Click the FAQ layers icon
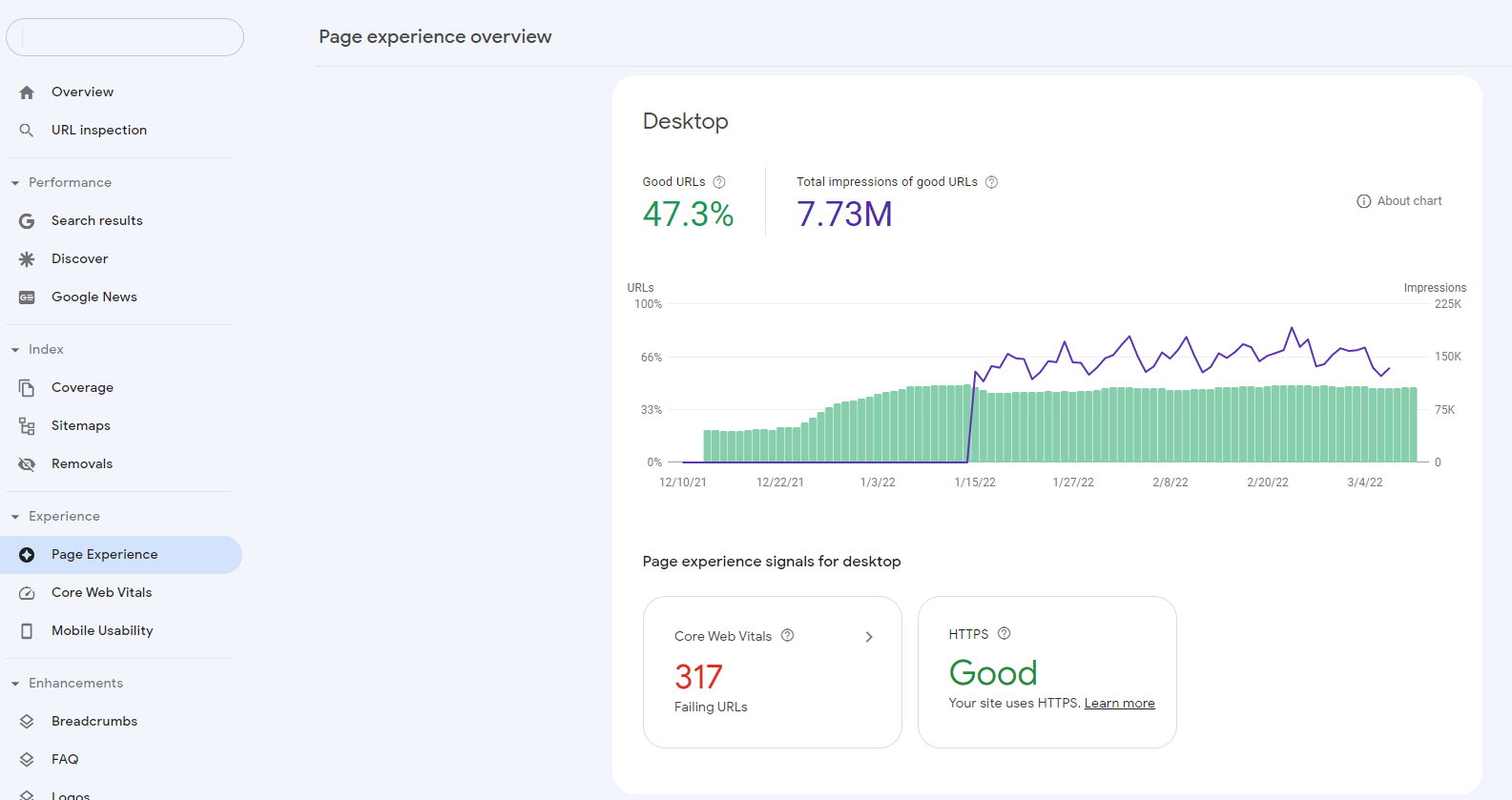The width and height of the screenshot is (1512, 800). tap(27, 760)
